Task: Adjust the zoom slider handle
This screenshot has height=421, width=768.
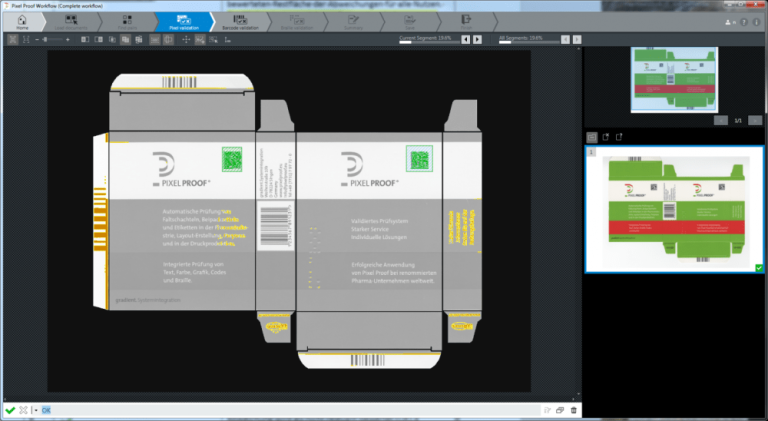Action: tap(47, 40)
